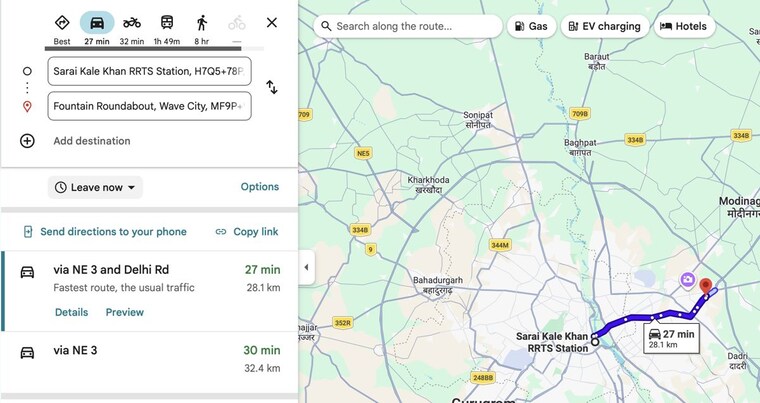Click the Sarai Kale Khan origin circle on map

(595, 341)
